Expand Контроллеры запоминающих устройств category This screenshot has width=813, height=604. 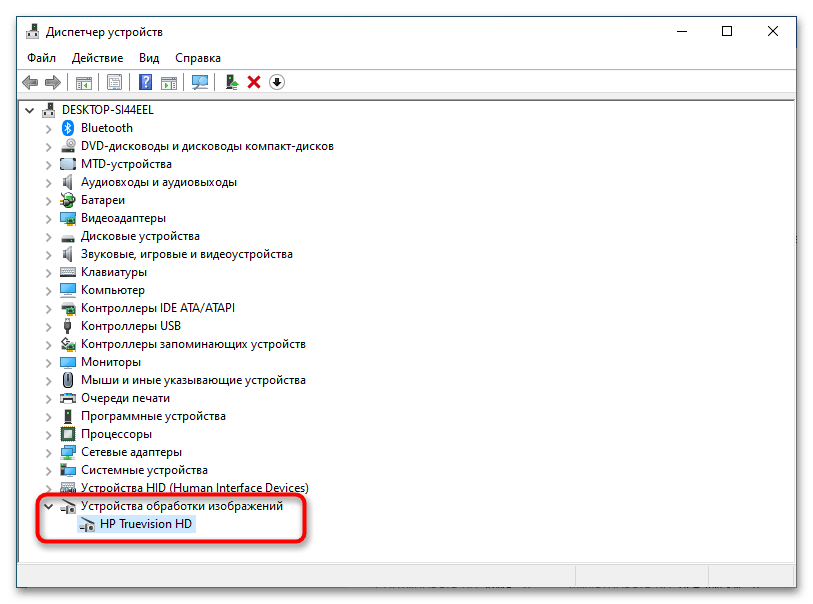[48, 344]
